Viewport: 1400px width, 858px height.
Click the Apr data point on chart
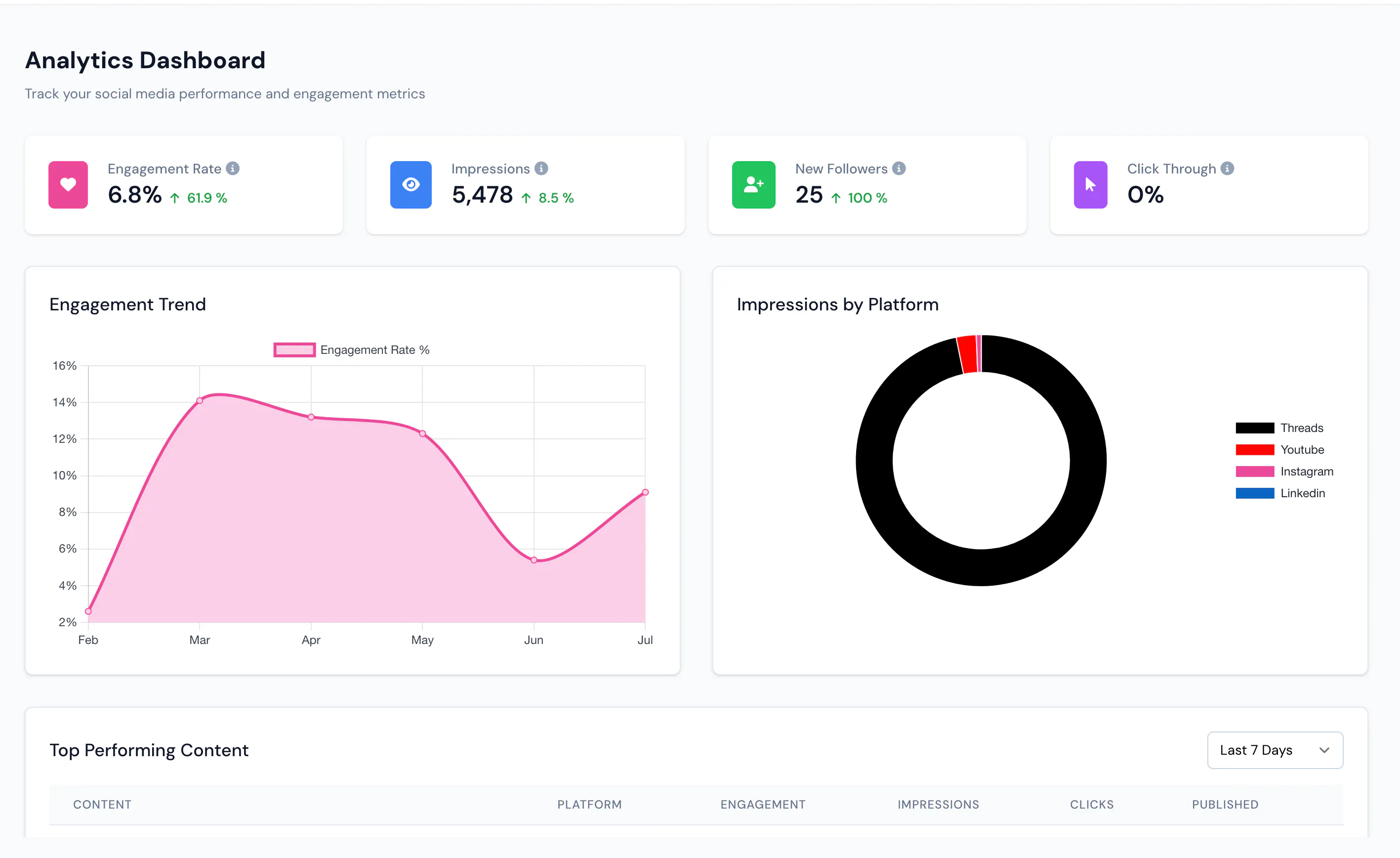[311, 417]
